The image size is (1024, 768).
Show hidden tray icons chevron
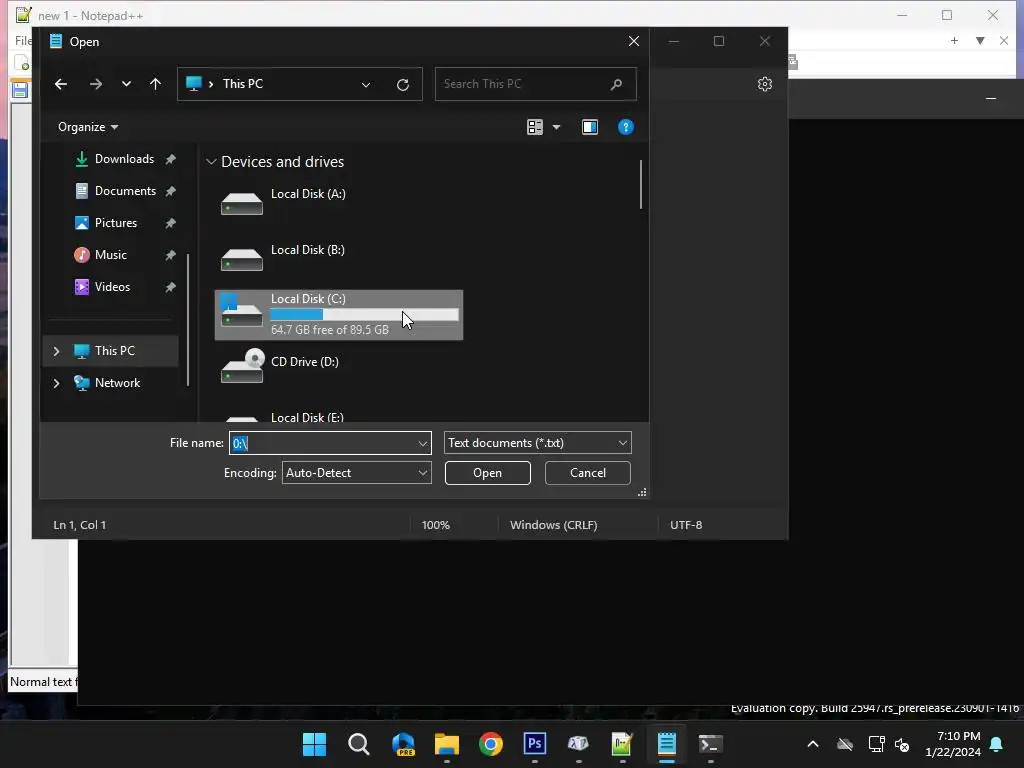point(813,744)
